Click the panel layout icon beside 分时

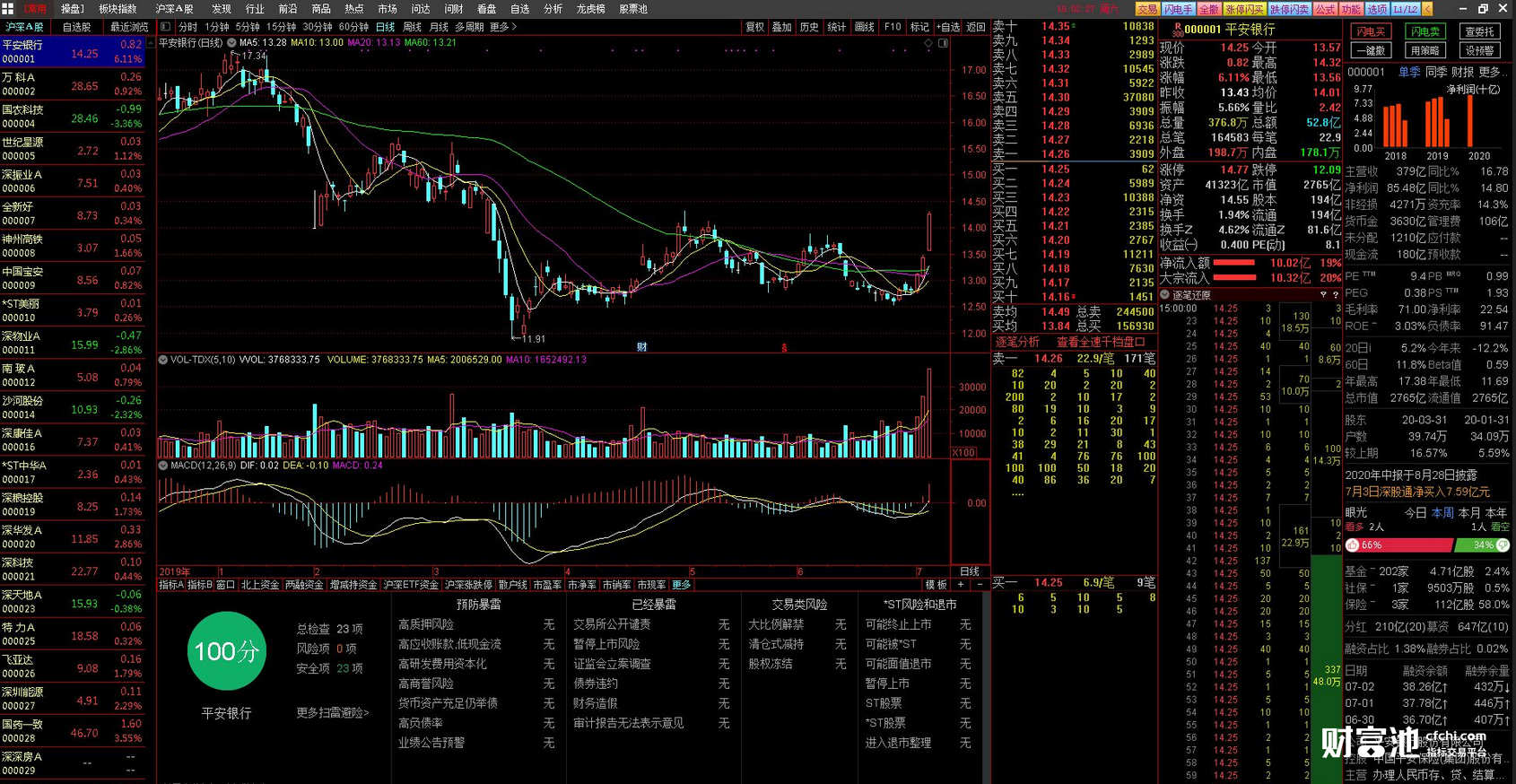(x=166, y=27)
